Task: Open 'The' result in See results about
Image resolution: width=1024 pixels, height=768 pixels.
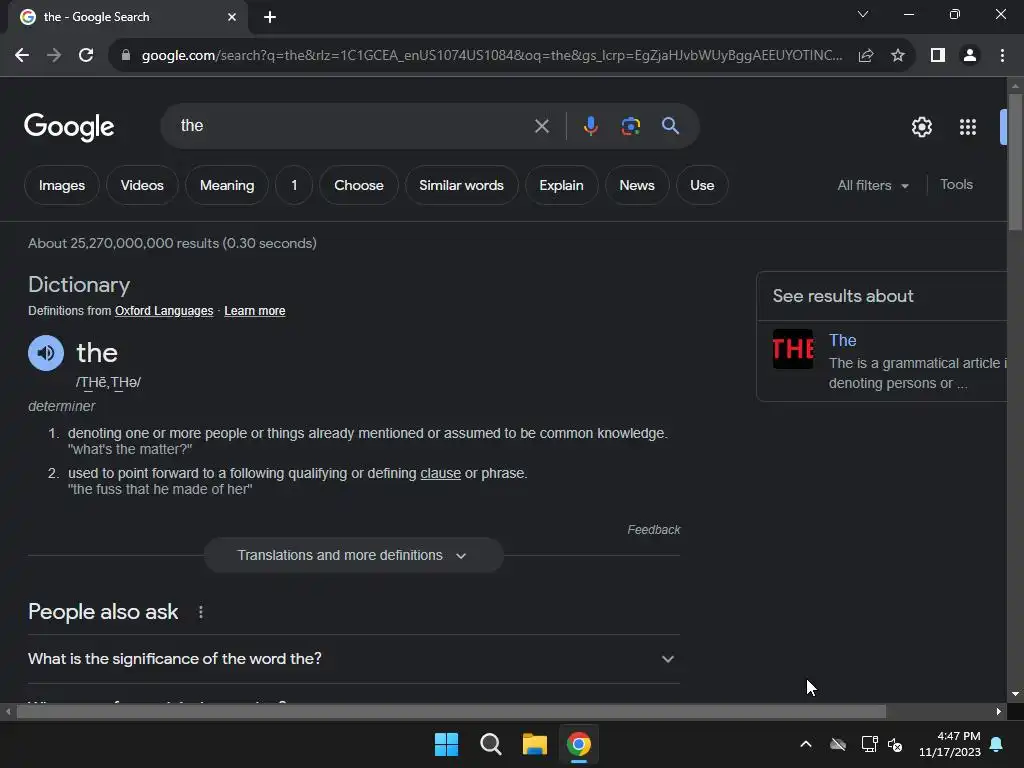Action: pyautogui.click(x=842, y=340)
